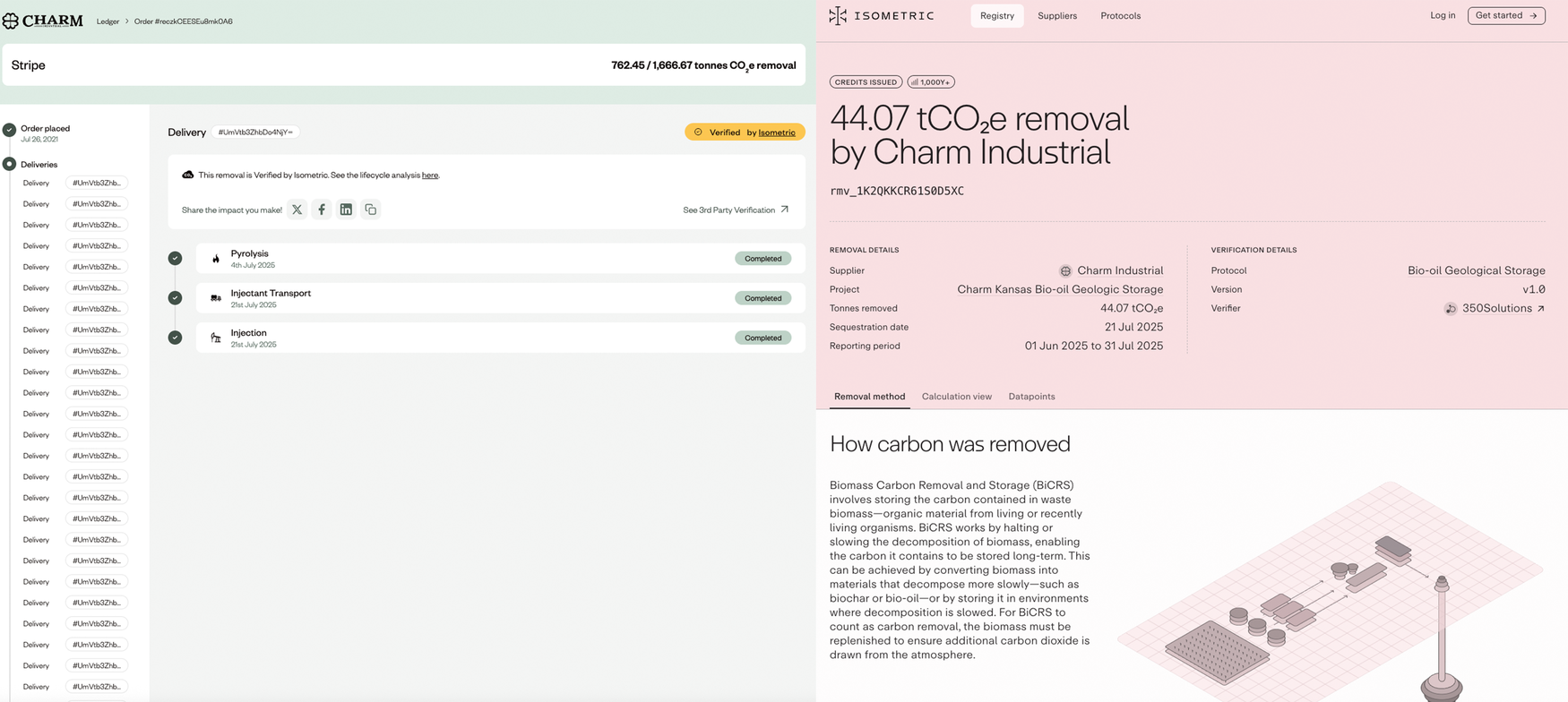Click the Injectant Transport truck icon

[216, 298]
